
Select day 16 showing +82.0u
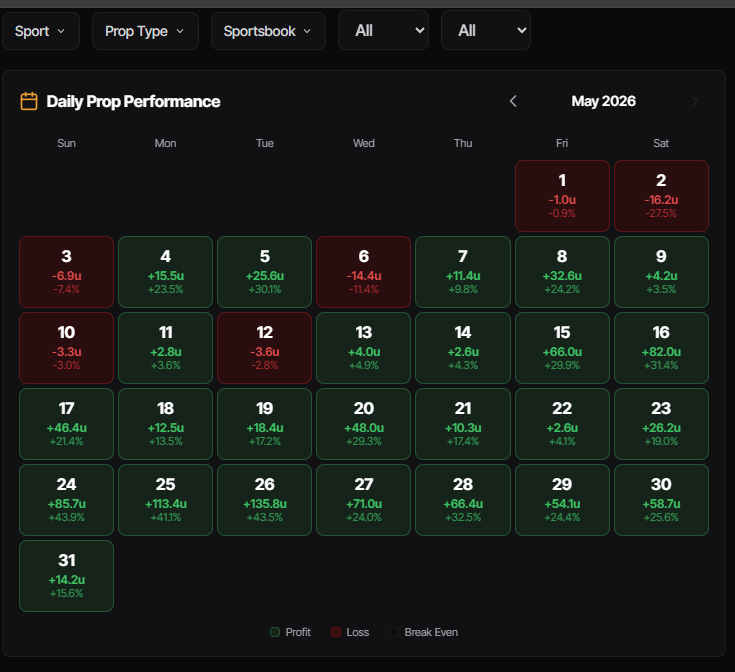click(x=661, y=348)
